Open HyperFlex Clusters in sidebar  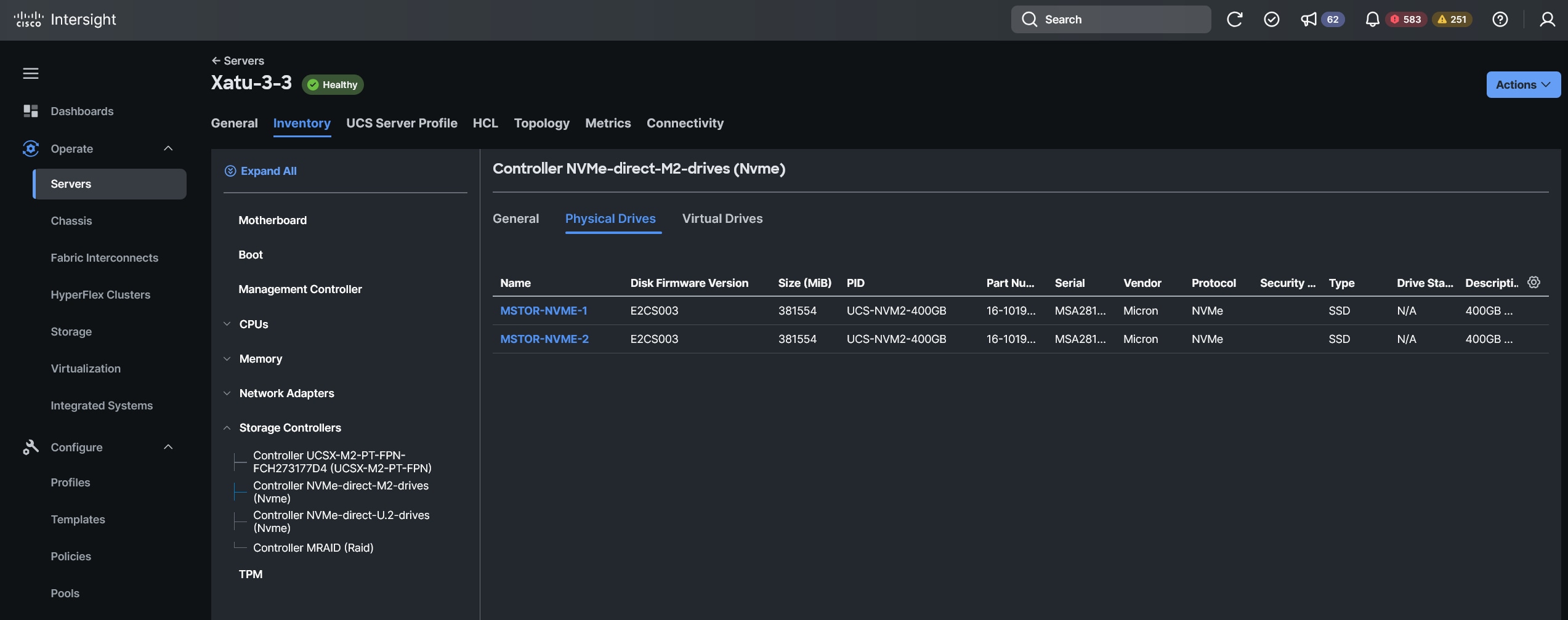pos(100,295)
